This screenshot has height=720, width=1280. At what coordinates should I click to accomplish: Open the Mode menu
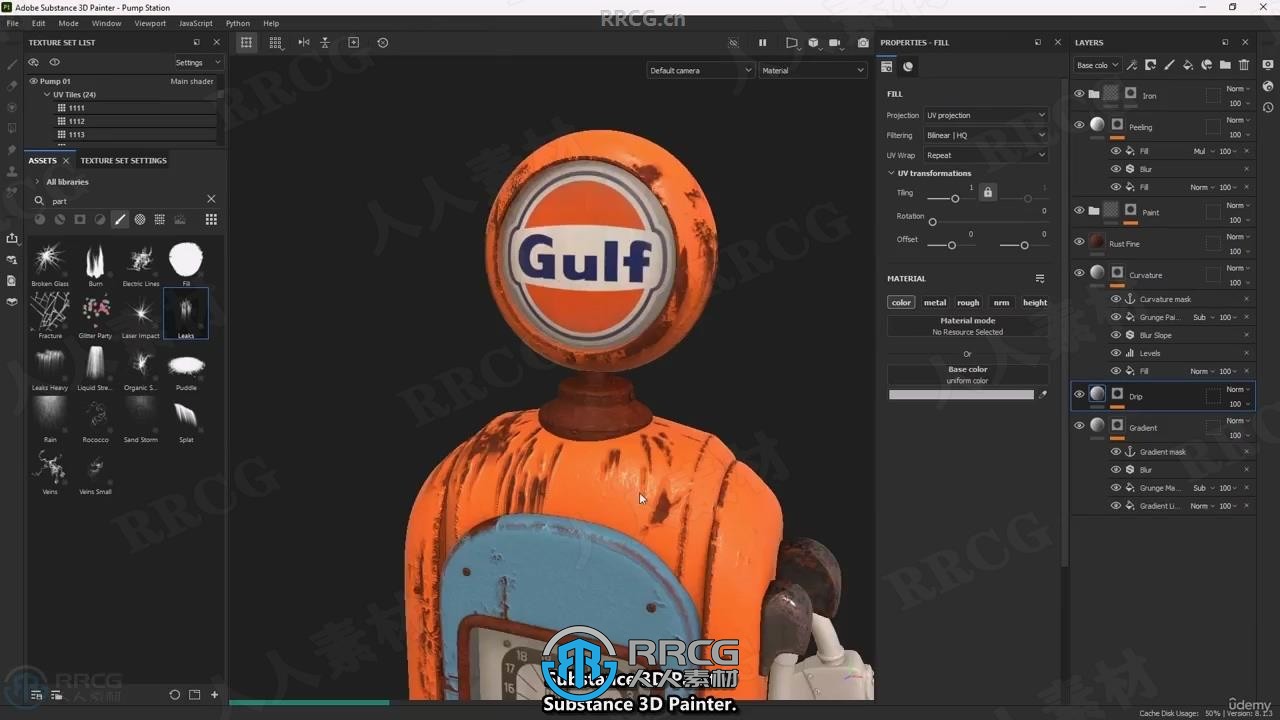pos(68,23)
